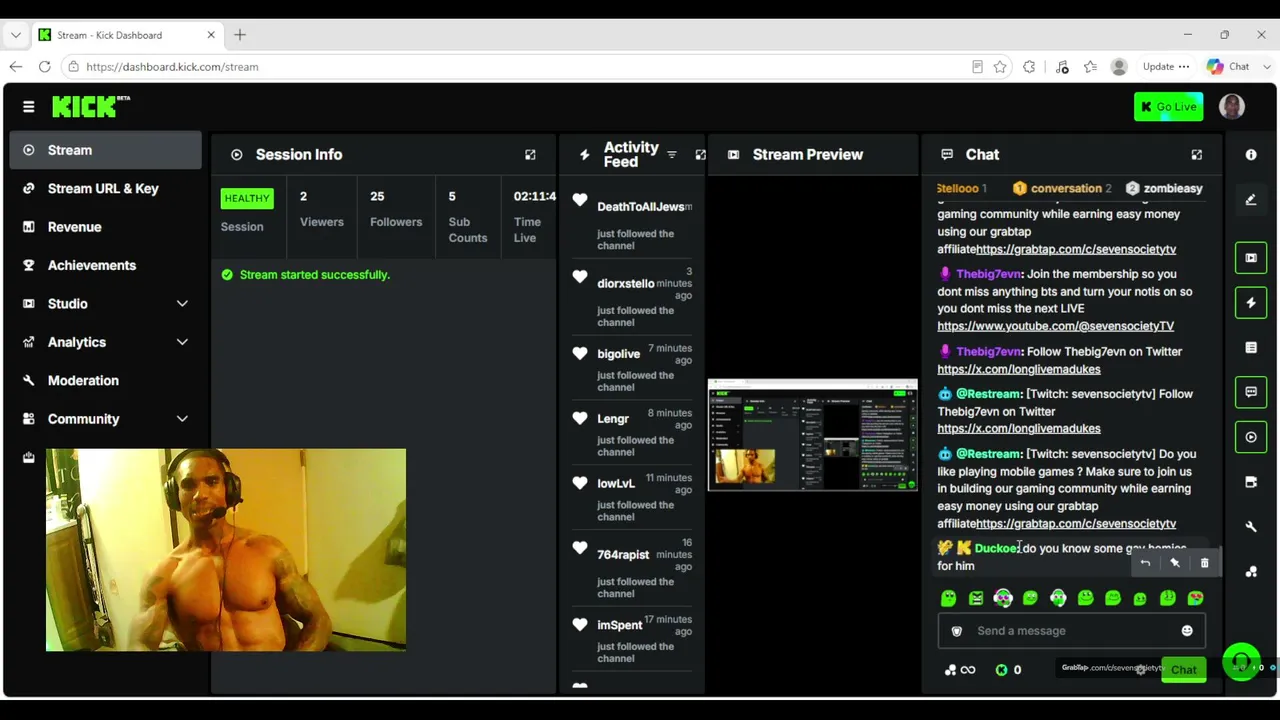Click the webcam overlay video

226,550
